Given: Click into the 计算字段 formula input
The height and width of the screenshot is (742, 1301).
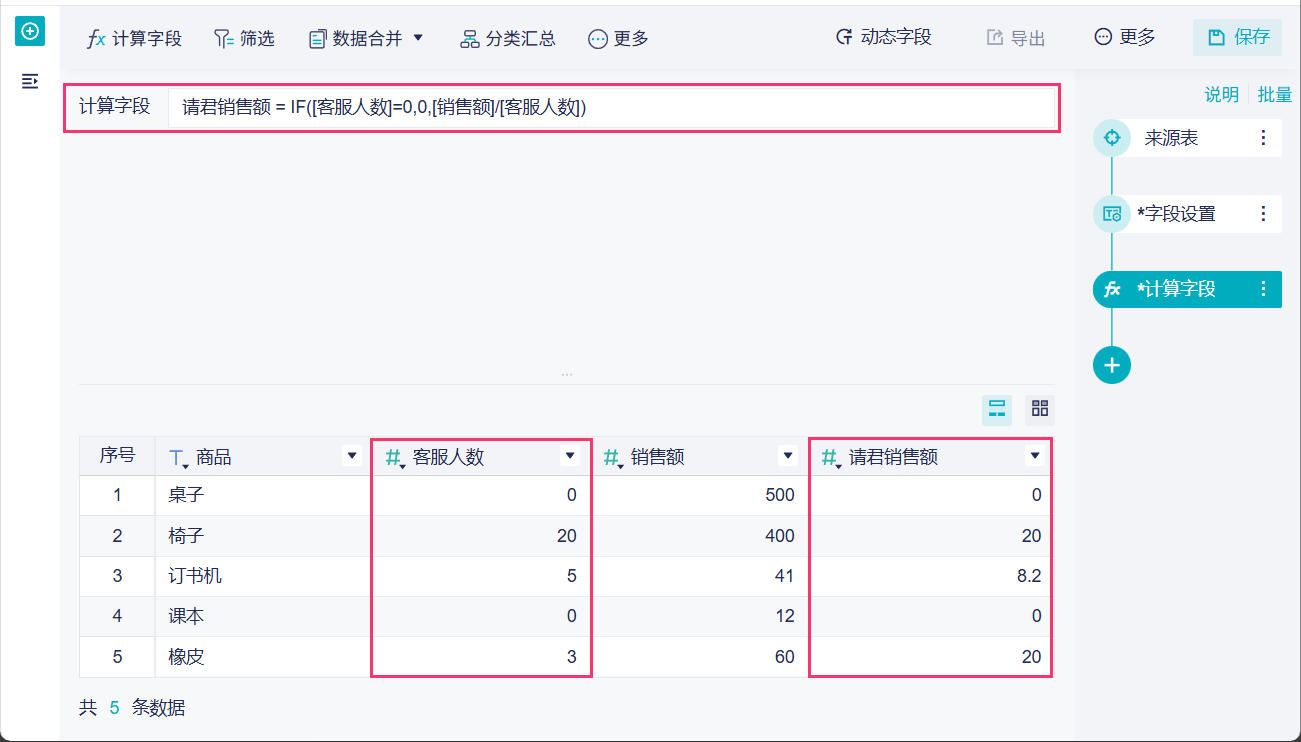Looking at the screenshot, I should point(612,108).
